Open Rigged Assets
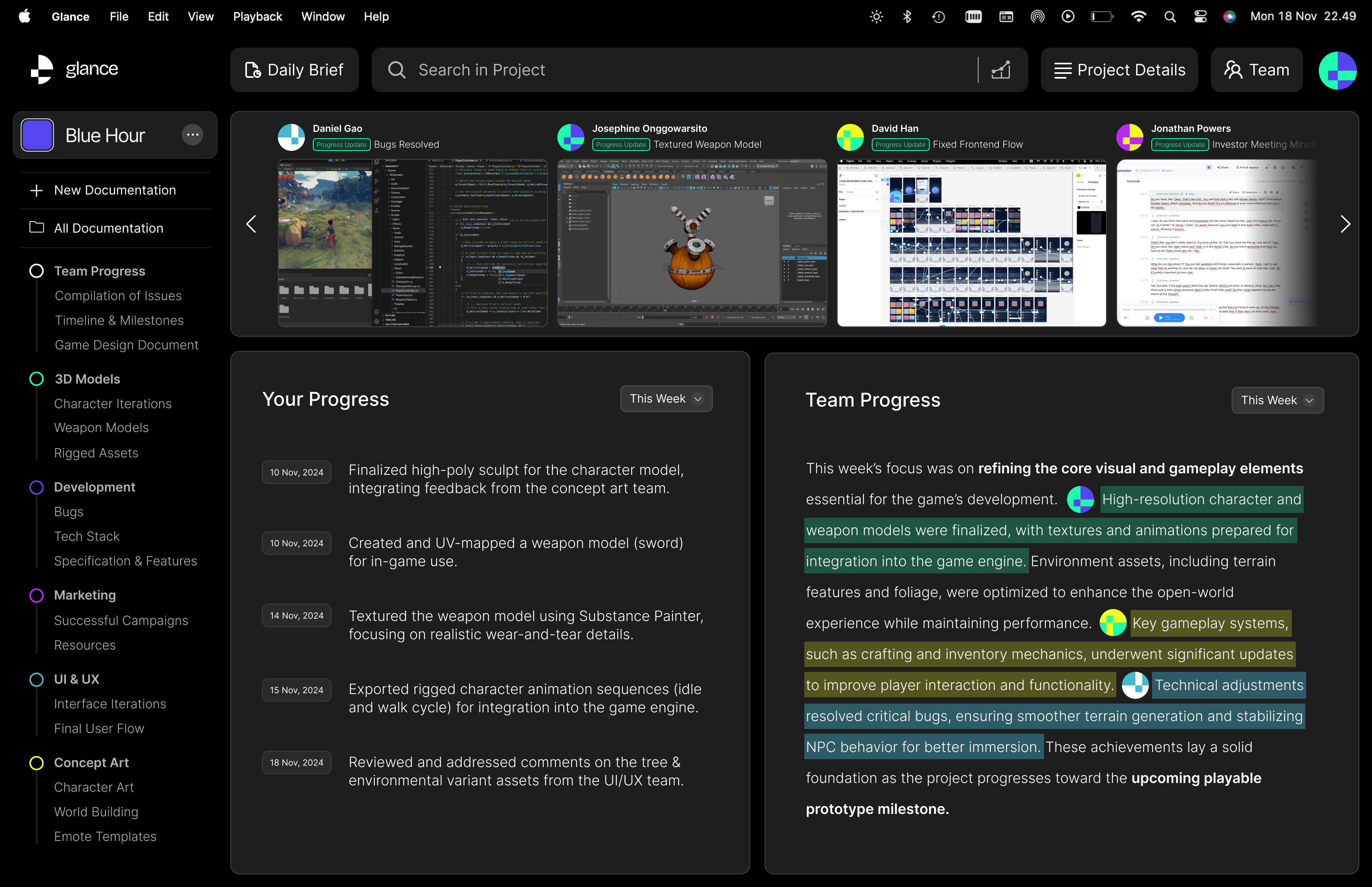 [96, 453]
